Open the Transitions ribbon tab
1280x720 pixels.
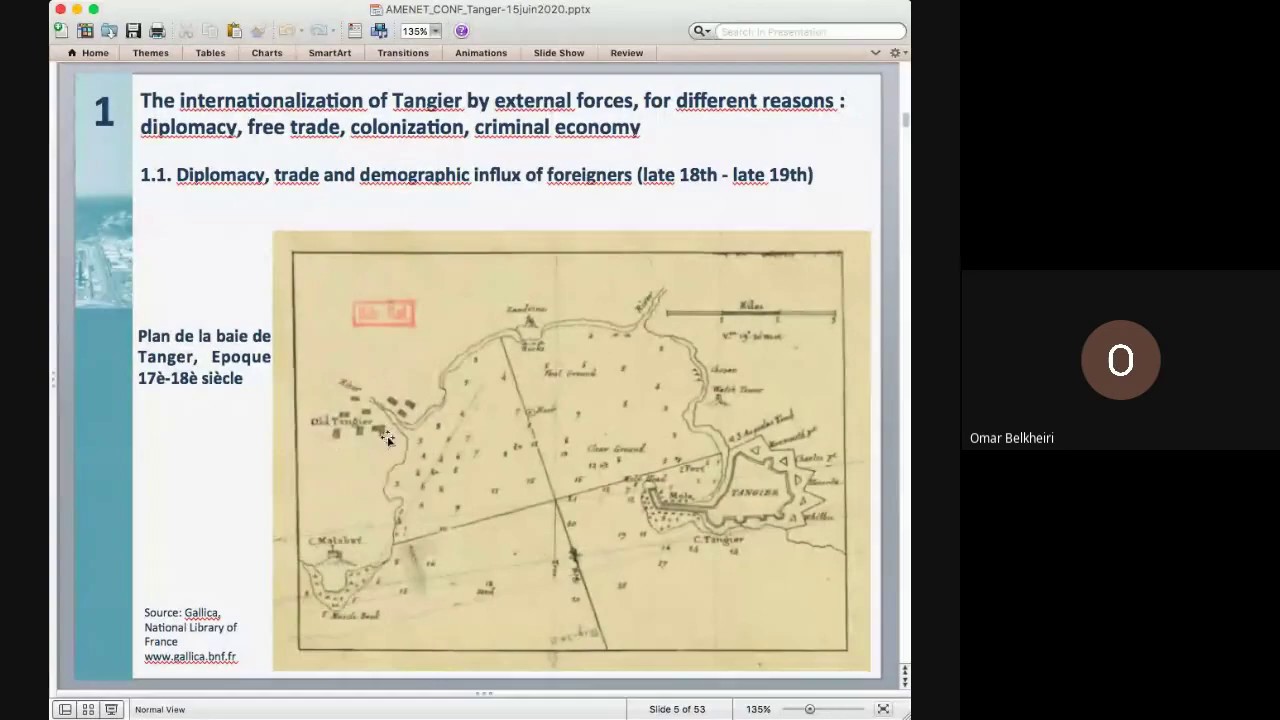click(x=403, y=53)
